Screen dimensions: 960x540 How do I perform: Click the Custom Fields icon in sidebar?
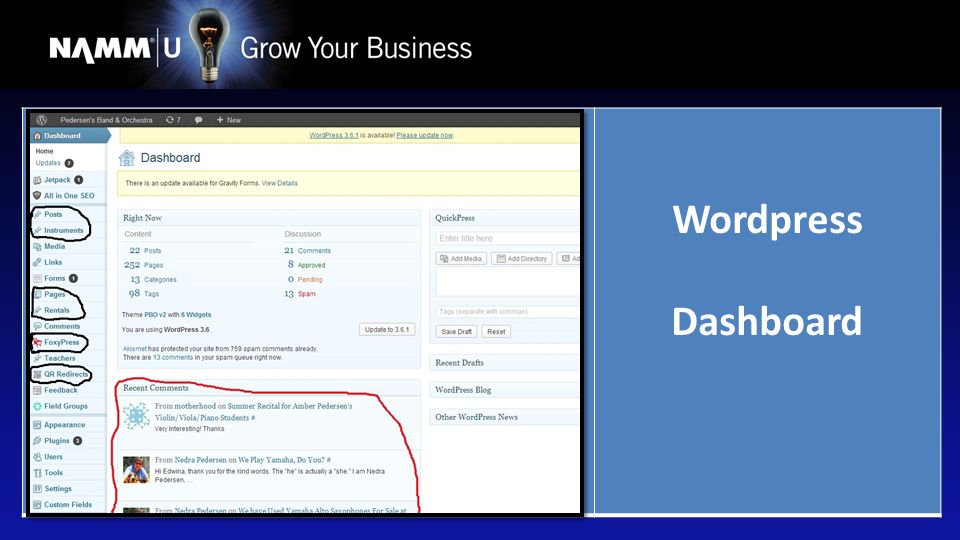(x=37, y=504)
